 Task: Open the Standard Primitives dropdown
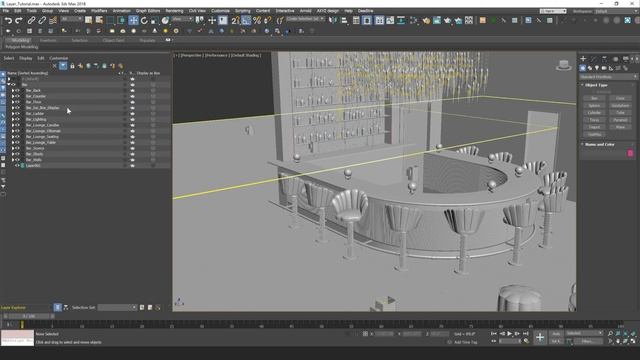(x=608, y=77)
